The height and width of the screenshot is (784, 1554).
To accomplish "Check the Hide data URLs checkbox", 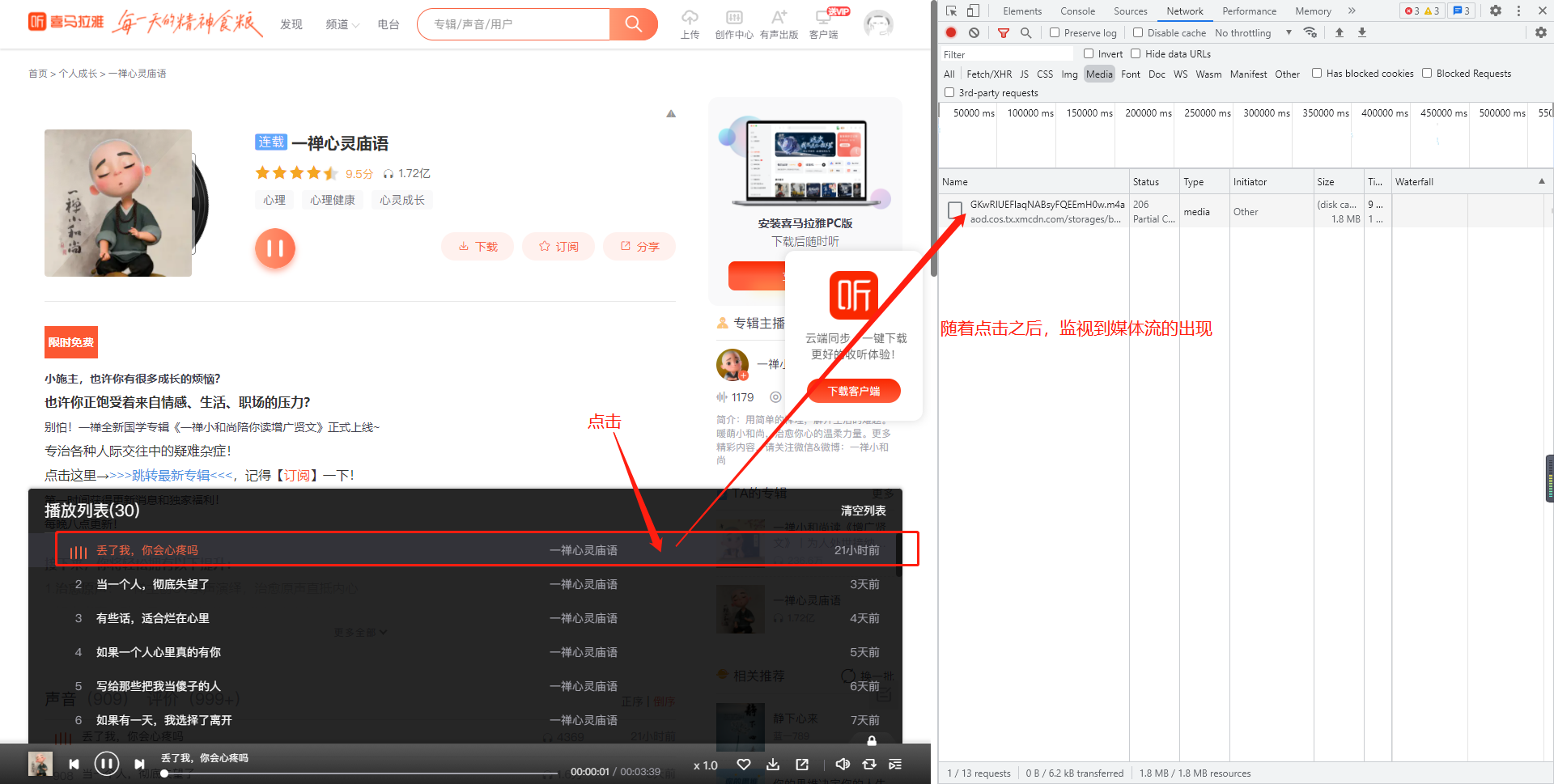I will pos(1136,53).
